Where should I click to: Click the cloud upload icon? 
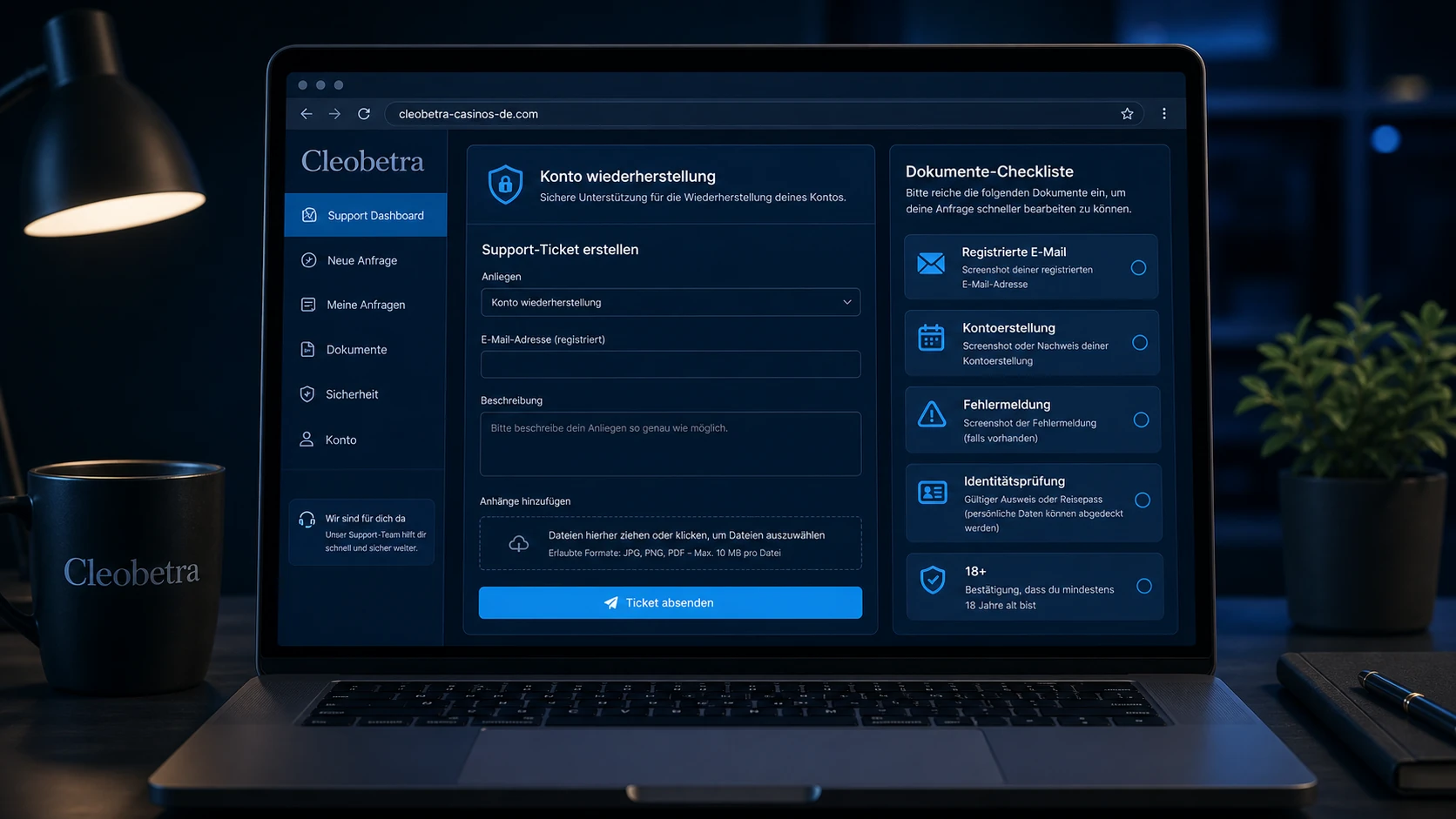pos(519,544)
